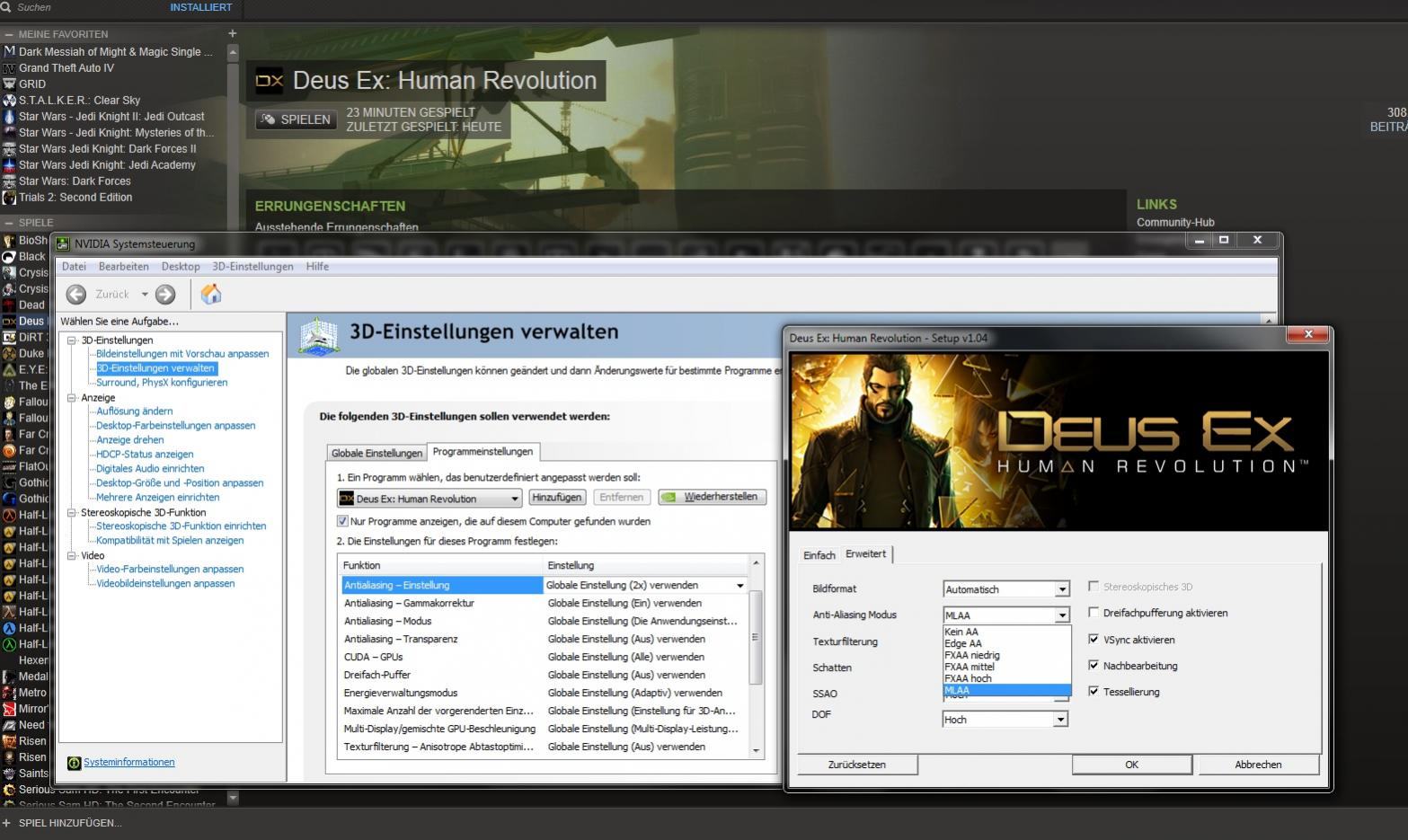Enable Dreifachpufferung aktivieren checkbox
The image size is (1408, 840).
(1094, 612)
